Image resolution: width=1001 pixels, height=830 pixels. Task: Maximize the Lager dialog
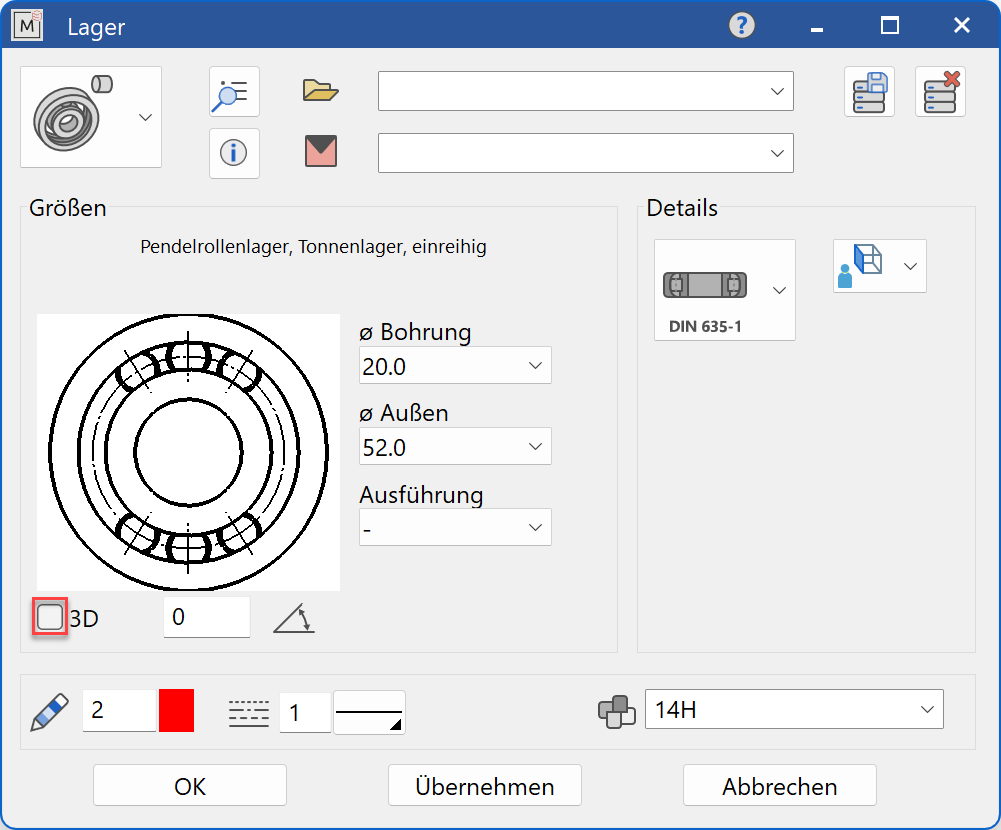(x=890, y=26)
